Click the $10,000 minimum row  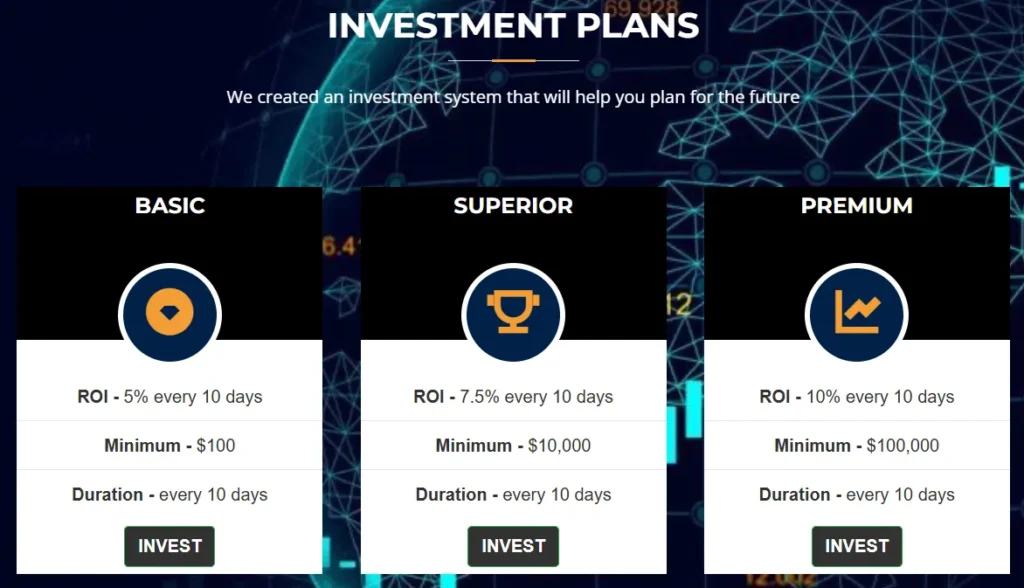point(513,446)
